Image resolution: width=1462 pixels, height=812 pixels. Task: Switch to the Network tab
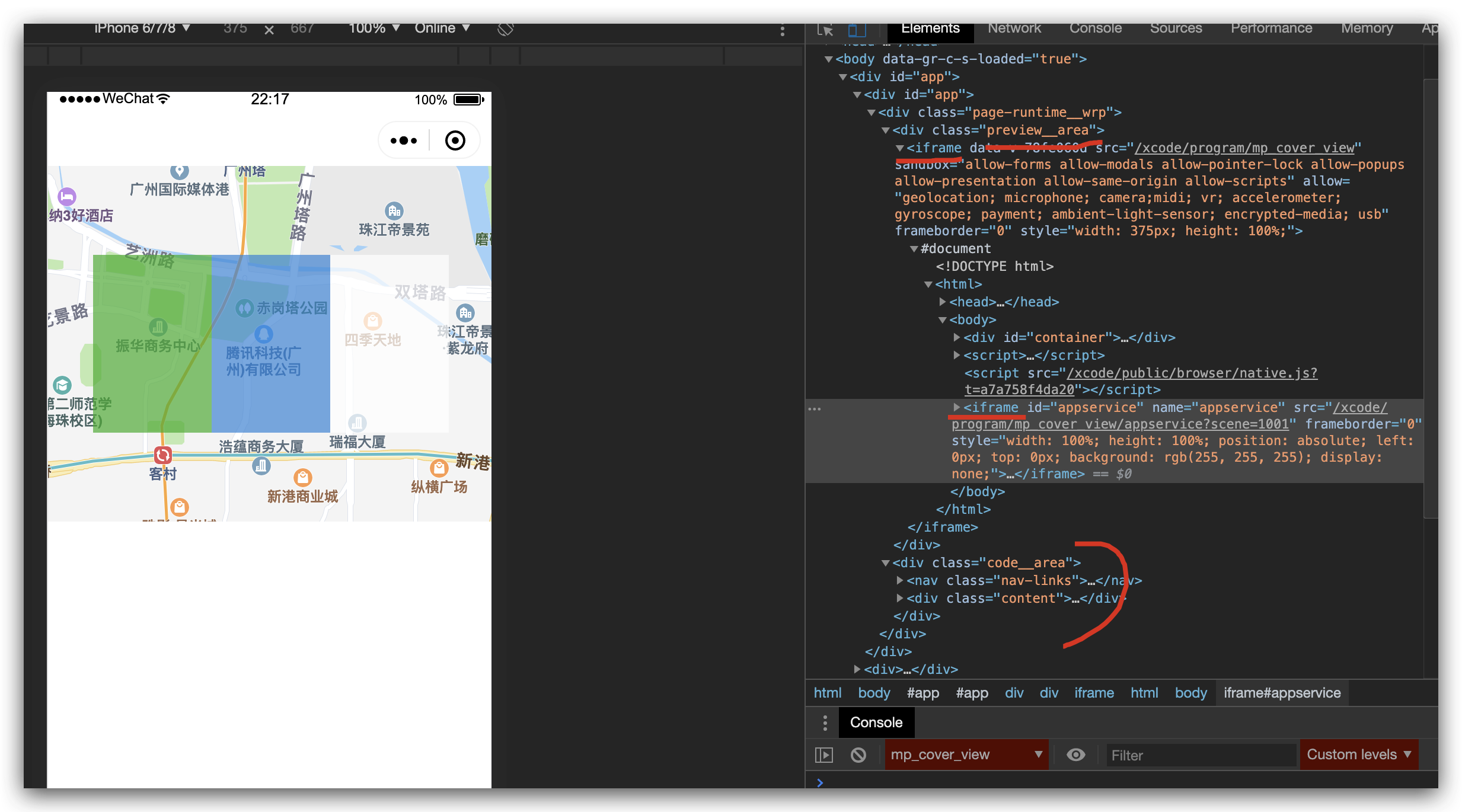click(1014, 29)
